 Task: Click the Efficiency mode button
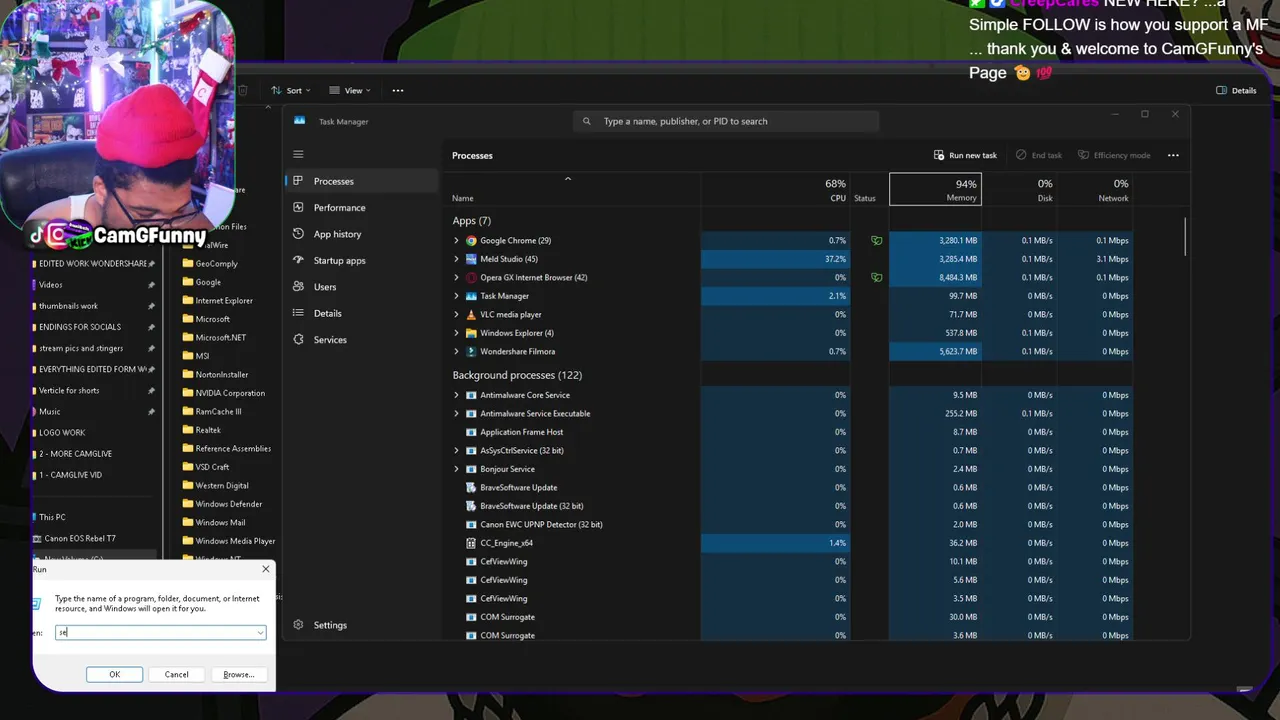(x=1113, y=155)
